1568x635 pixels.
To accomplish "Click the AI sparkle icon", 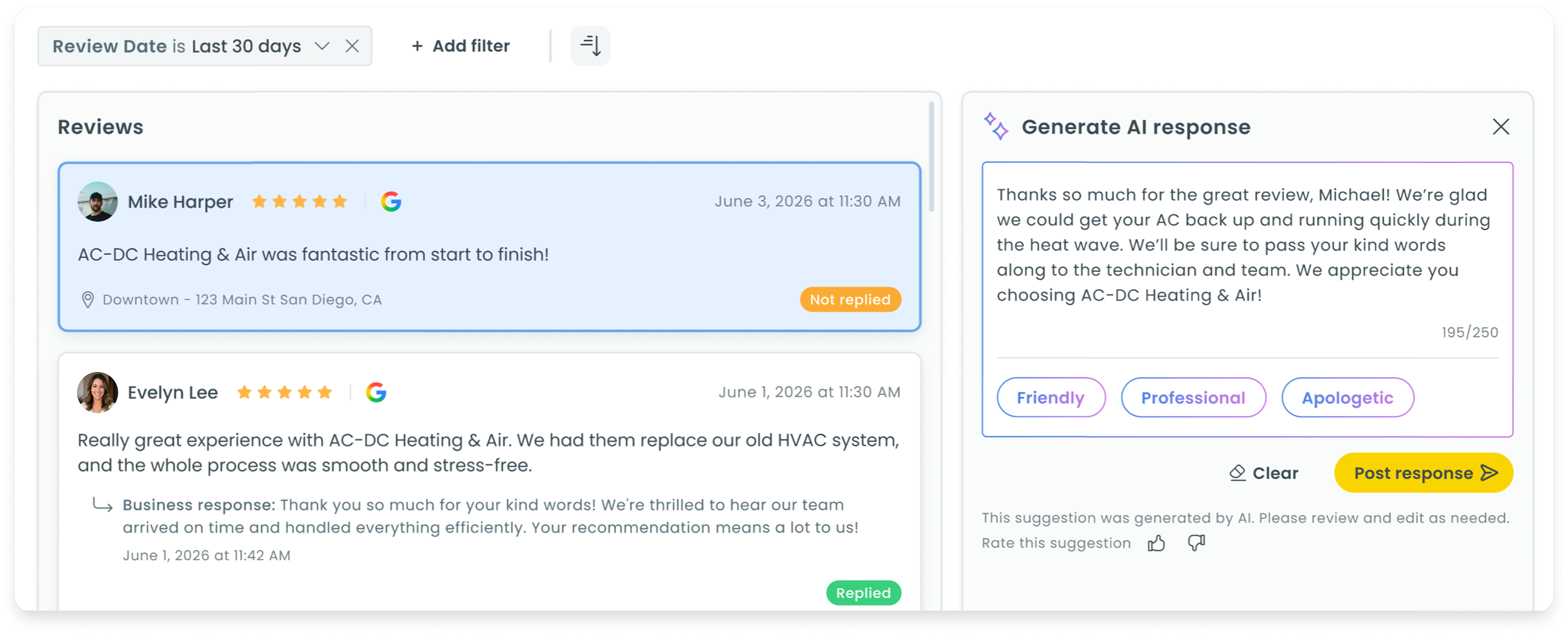I will [996, 126].
